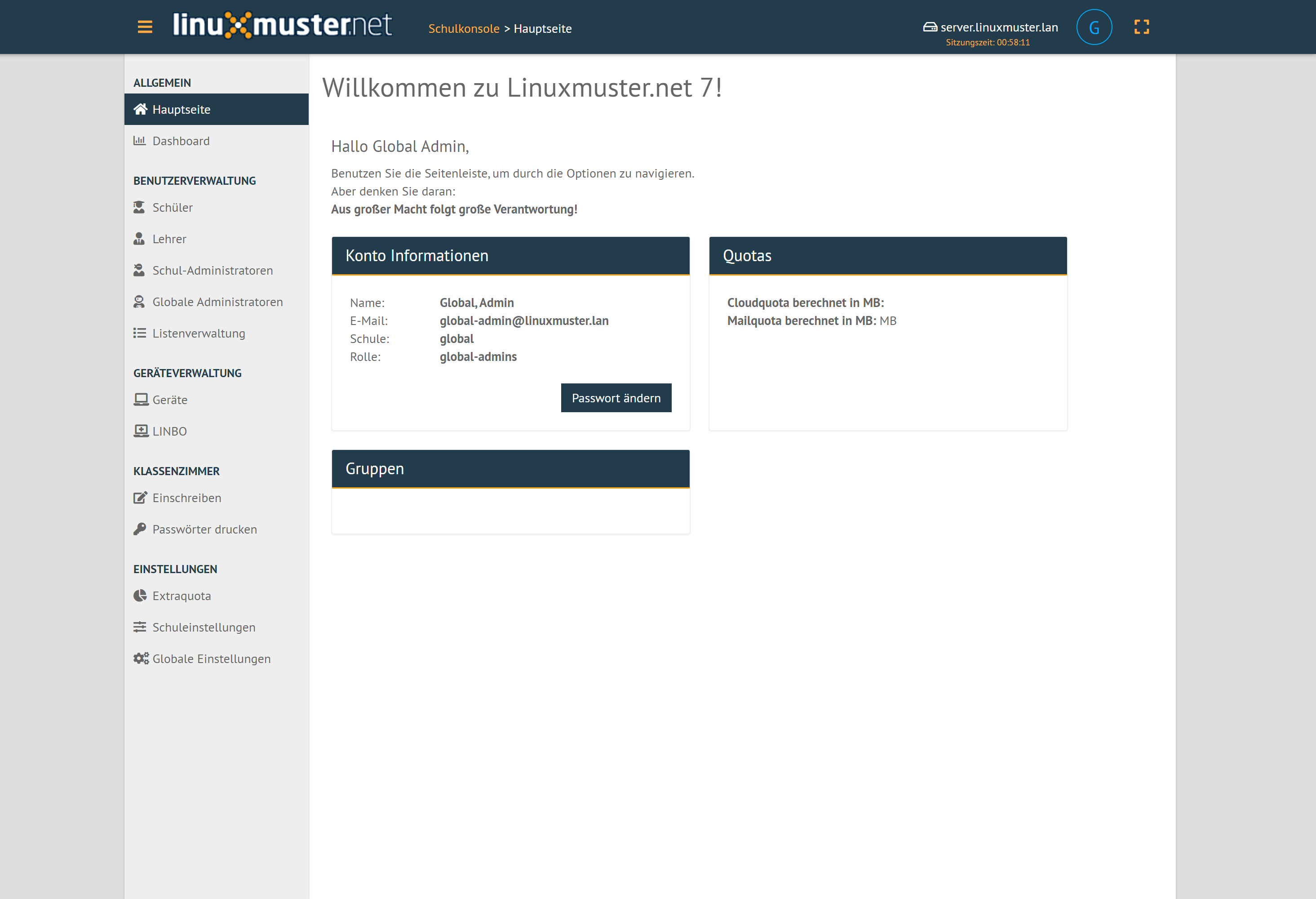Open Extraquota settings
The height and width of the screenshot is (899, 1316).
[216, 596]
